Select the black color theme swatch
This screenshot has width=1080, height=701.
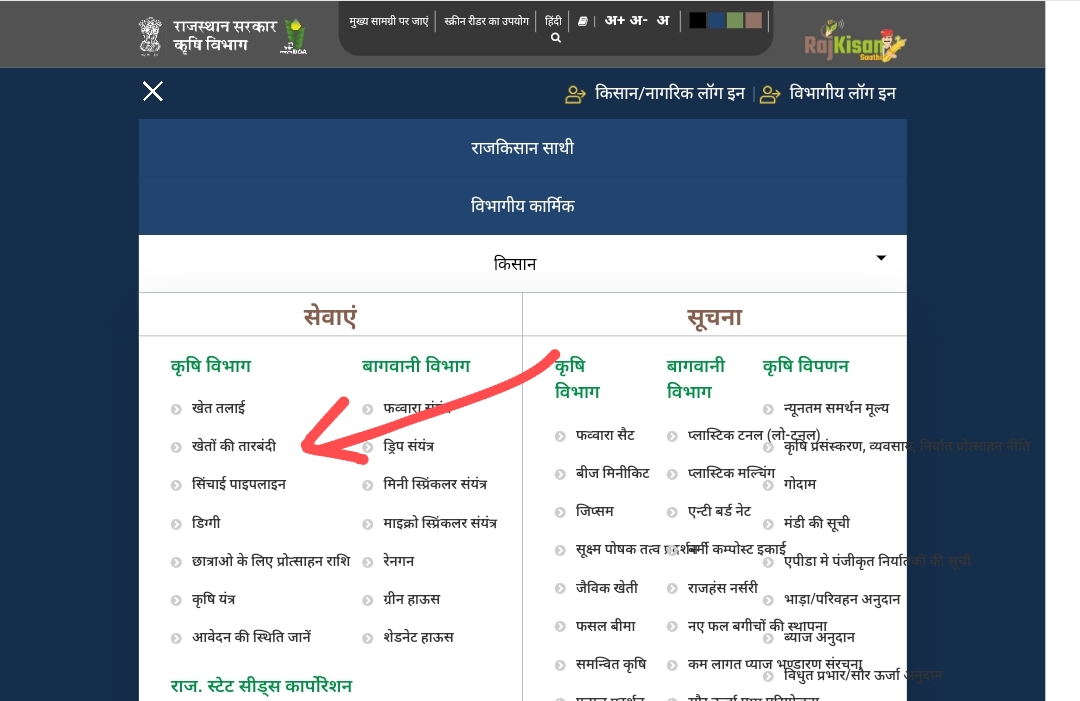click(697, 21)
